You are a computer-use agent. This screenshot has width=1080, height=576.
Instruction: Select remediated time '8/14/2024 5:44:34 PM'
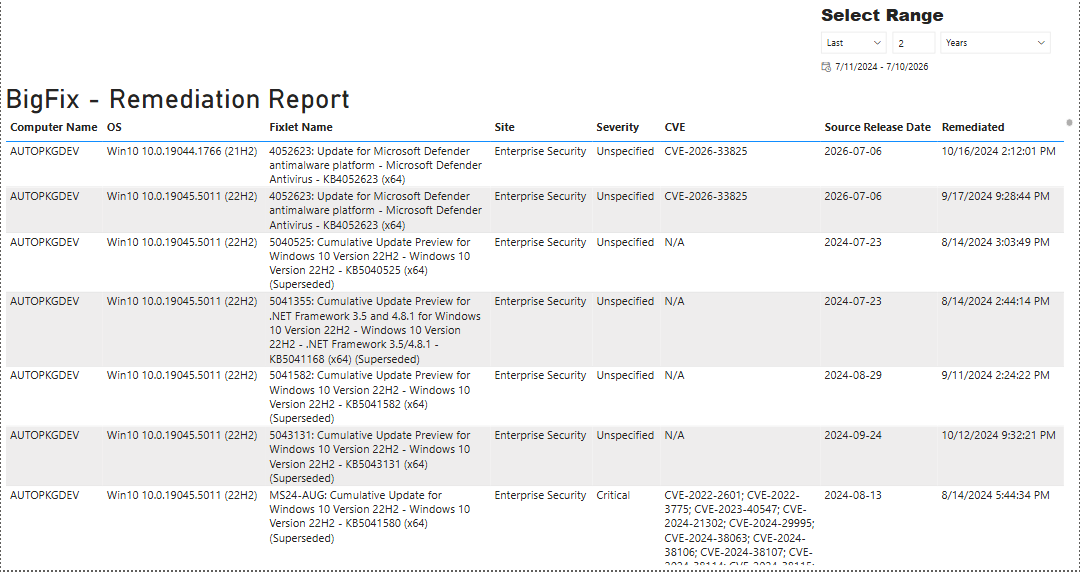point(995,495)
